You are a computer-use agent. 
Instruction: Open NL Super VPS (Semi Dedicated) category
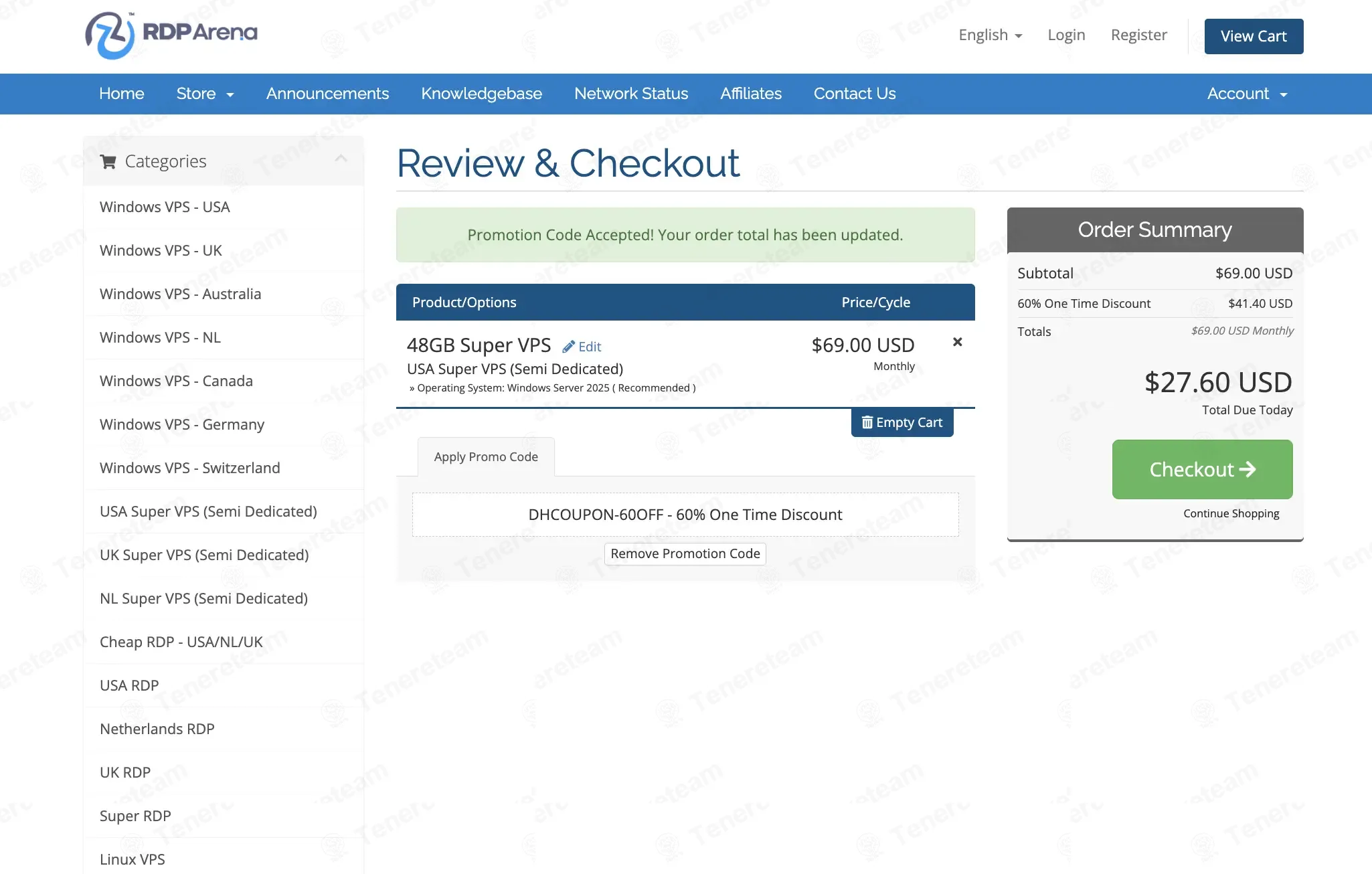(224, 598)
